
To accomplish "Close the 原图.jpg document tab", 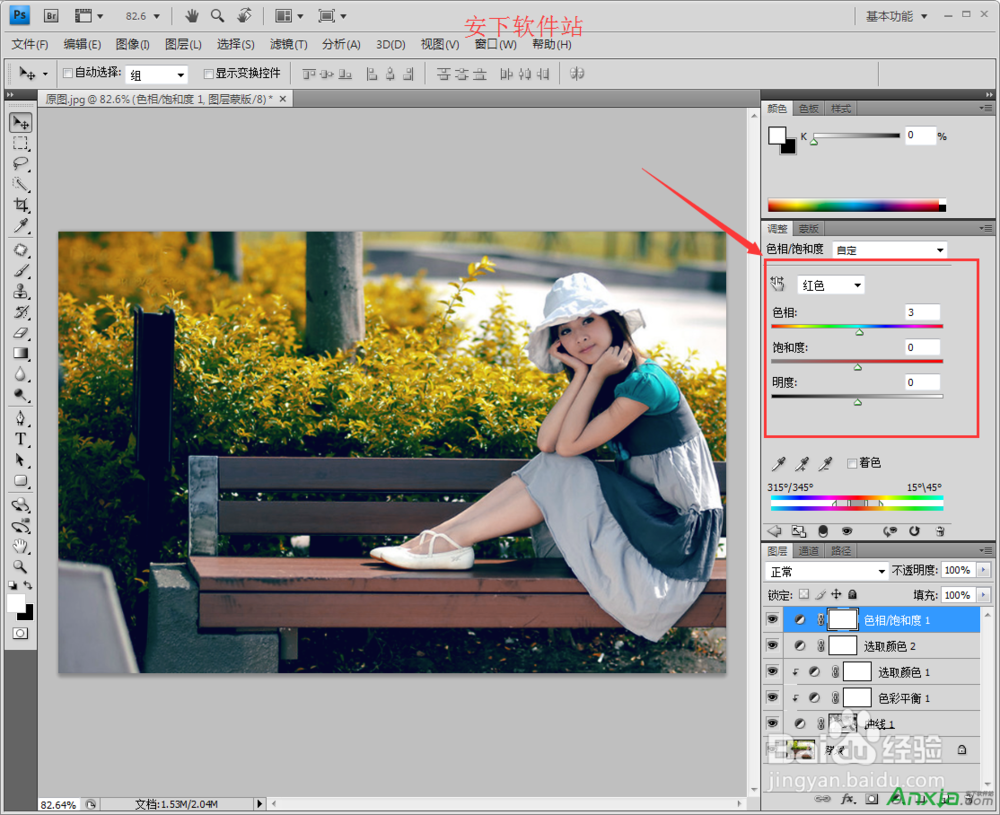I will [283, 99].
